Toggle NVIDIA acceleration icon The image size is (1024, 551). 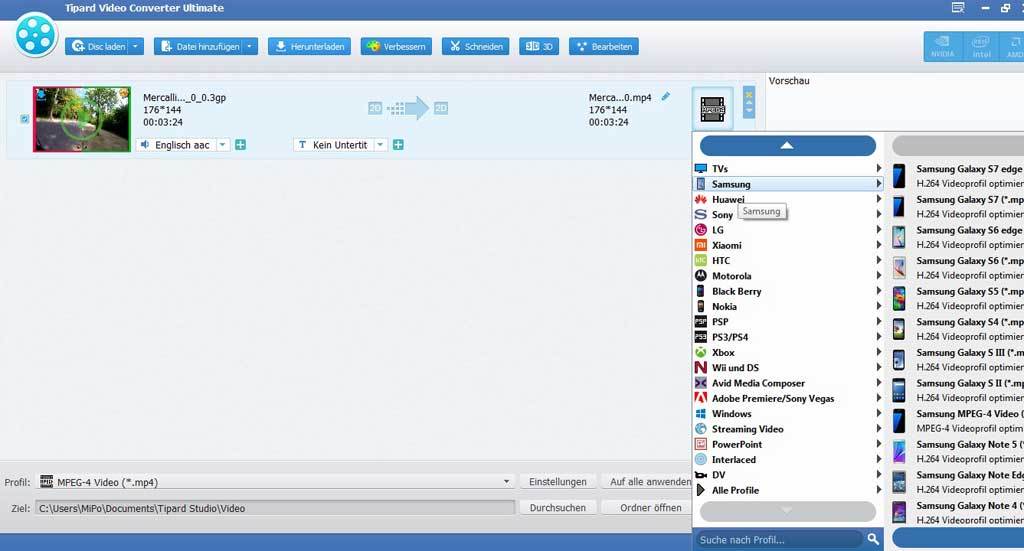pyautogui.click(x=942, y=46)
